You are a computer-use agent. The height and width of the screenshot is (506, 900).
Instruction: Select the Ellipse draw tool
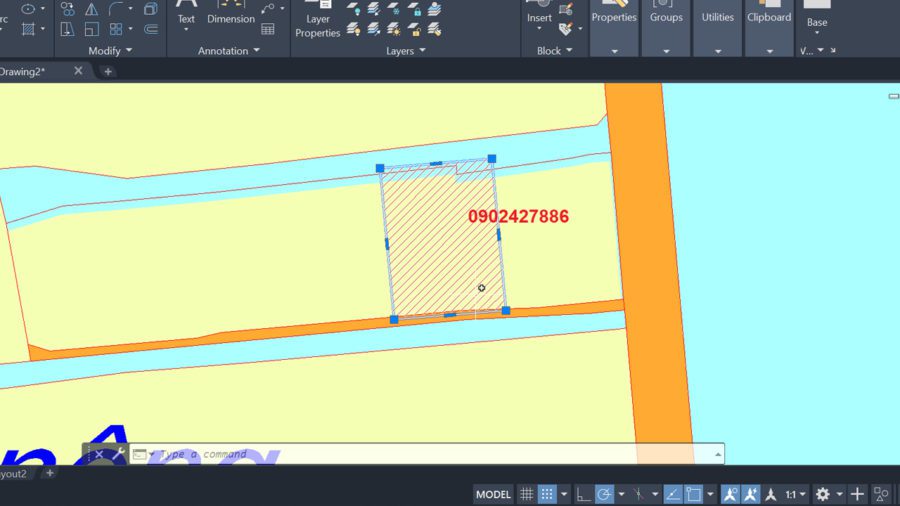click(x=28, y=9)
